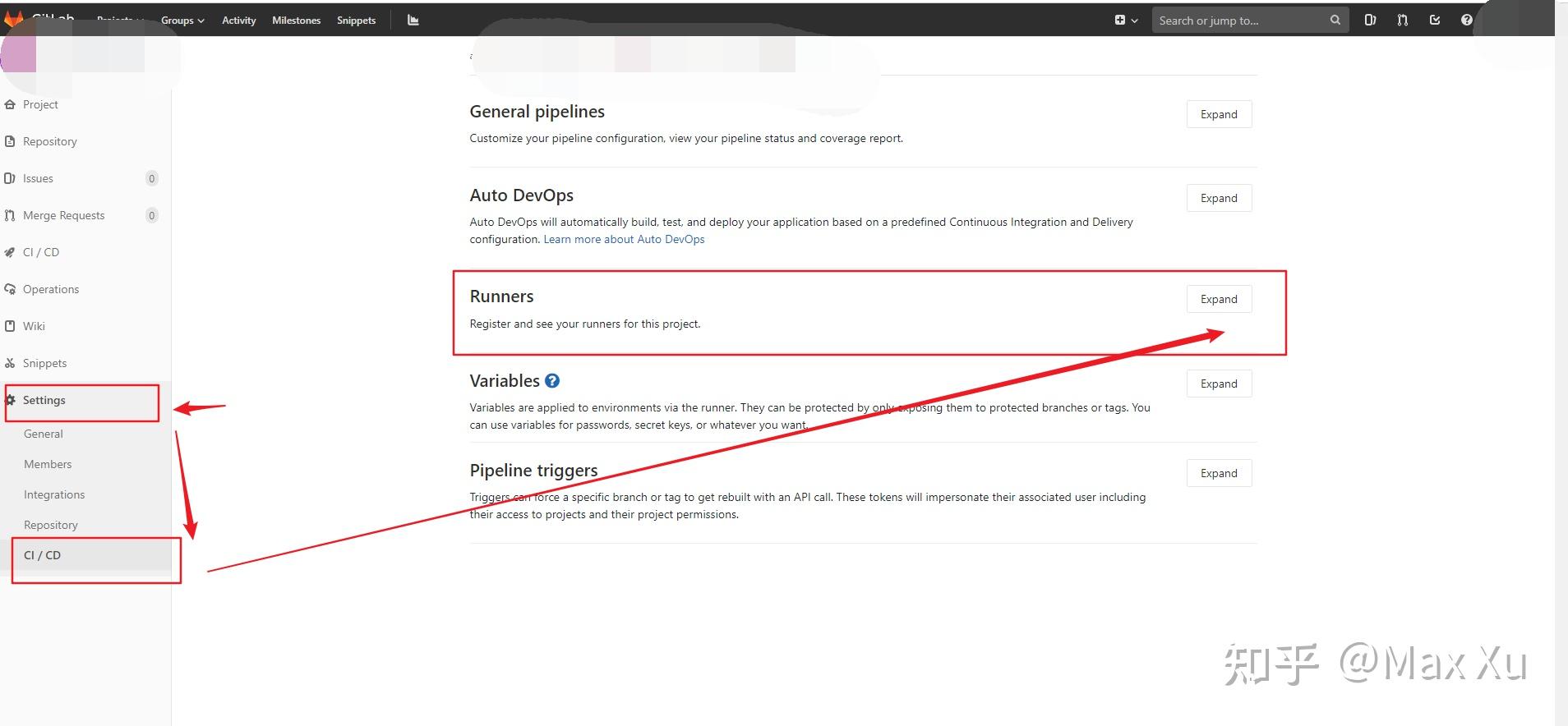Open General under Settings
Image resolution: width=1568 pixels, height=726 pixels.
pyautogui.click(x=44, y=434)
